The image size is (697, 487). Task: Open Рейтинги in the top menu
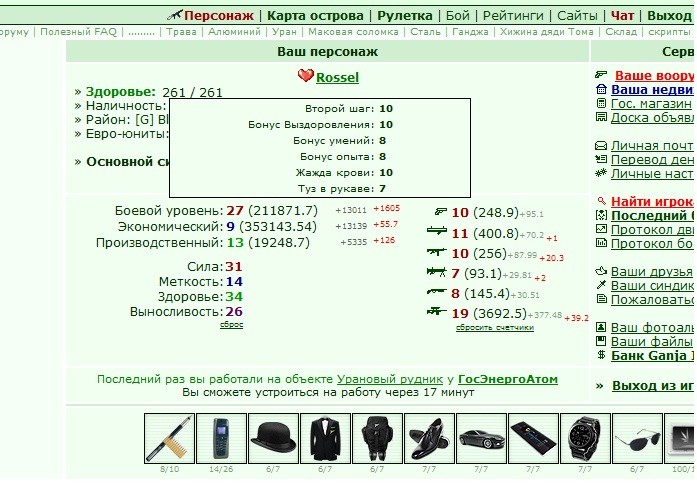pos(513,16)
